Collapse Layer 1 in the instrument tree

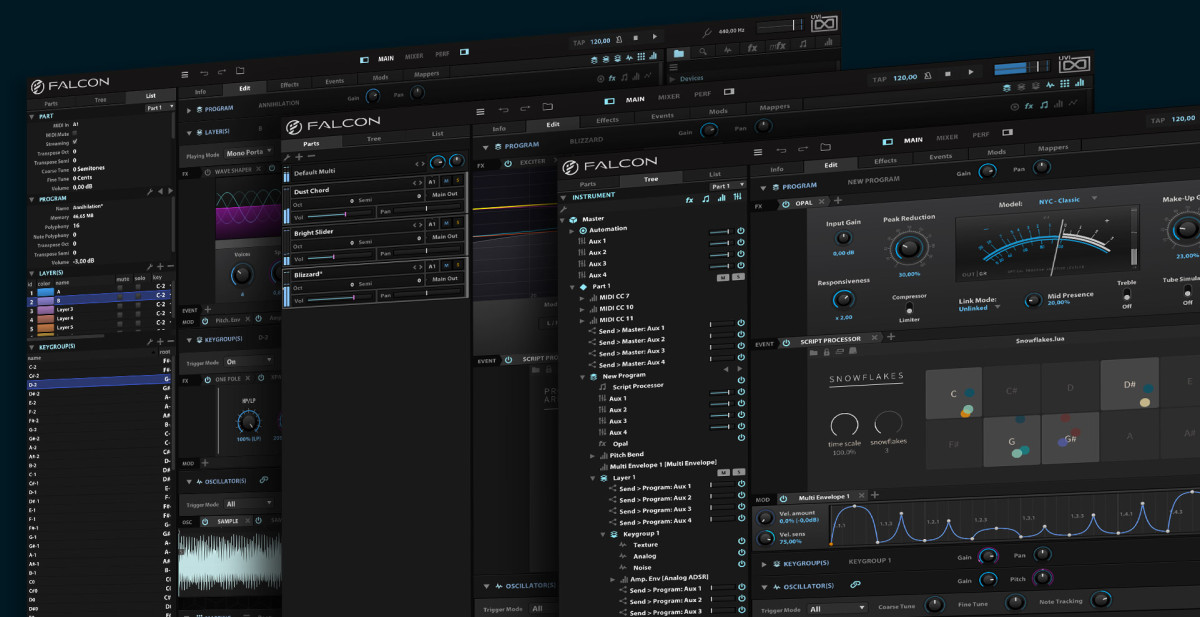tap(593, 478)
